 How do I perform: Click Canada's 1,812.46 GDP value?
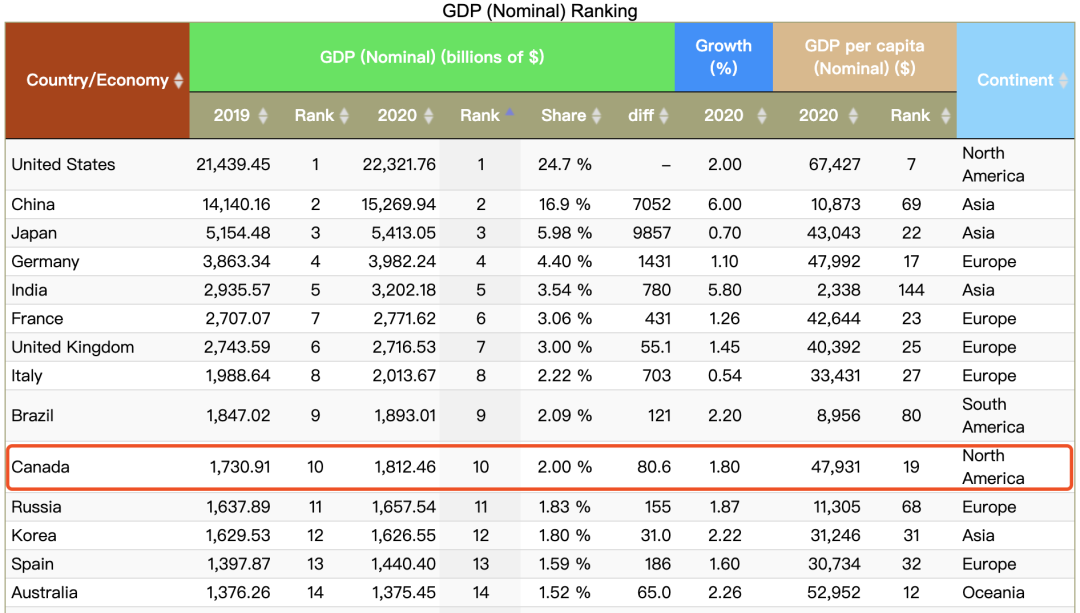point(405,467)
